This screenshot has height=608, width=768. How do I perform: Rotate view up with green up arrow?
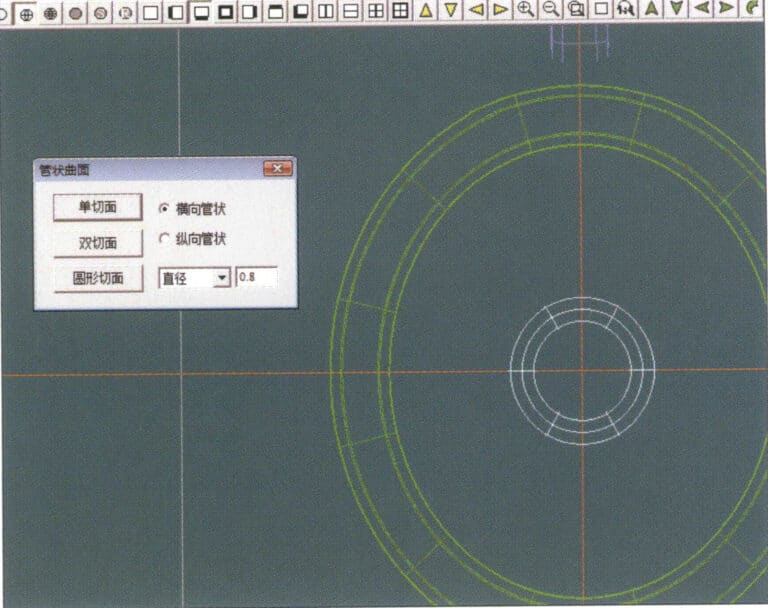click(x=651, y=8)
